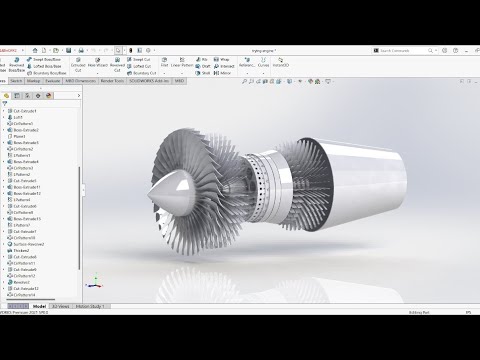
Task: Expand the Revolve2 feature node
Action: click(x=4, y=282)
